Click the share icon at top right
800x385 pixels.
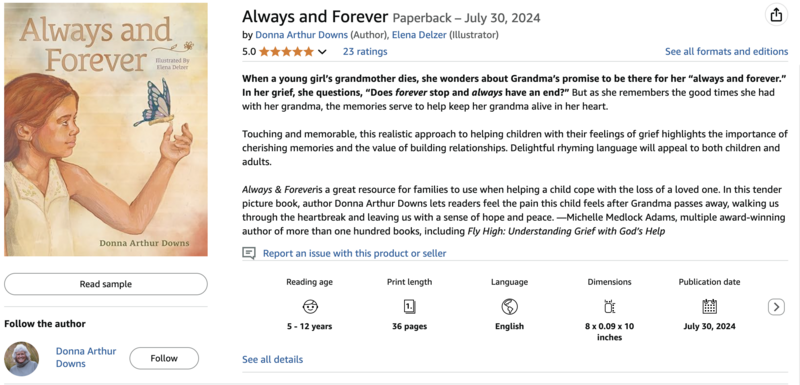pyautogui.click(x=776, y=15)
